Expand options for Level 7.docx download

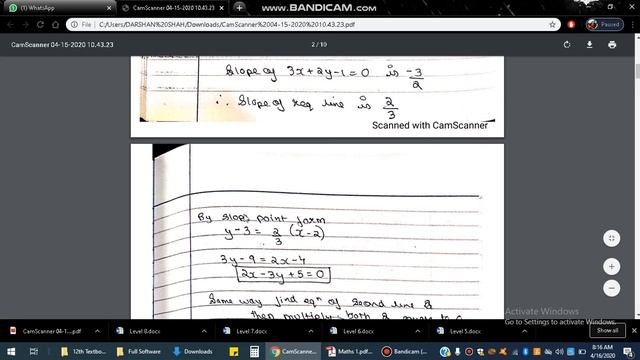point(311,331)
